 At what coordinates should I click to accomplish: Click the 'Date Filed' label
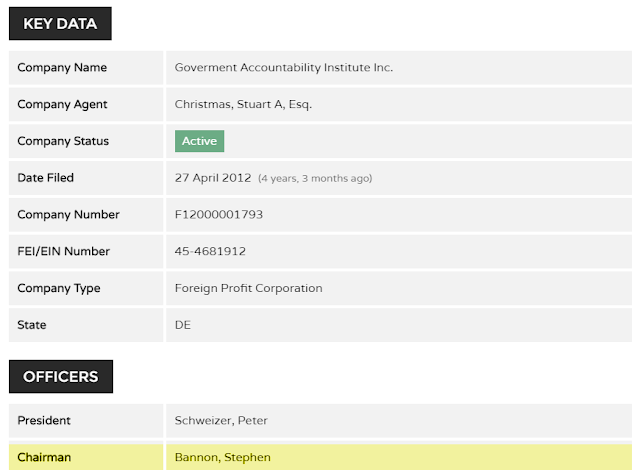point(45,178)
